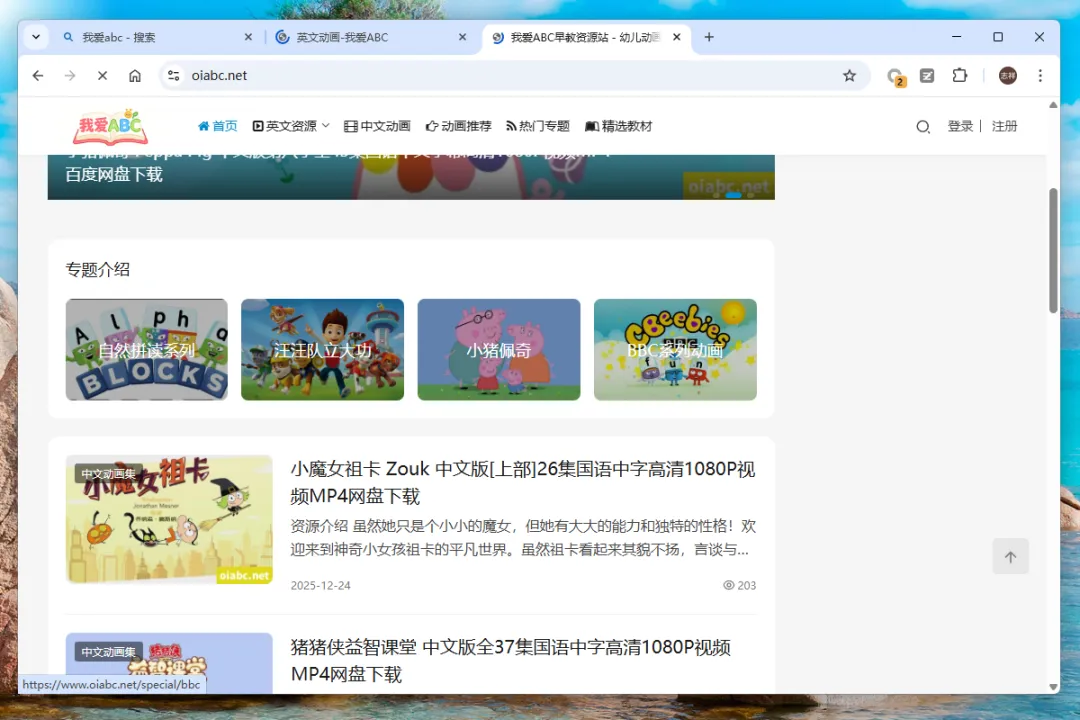This screenshot has width=1080, height=720.
Task: Open the browser profile avatar
Action: pyautogui.click(x=1008, y=76)
